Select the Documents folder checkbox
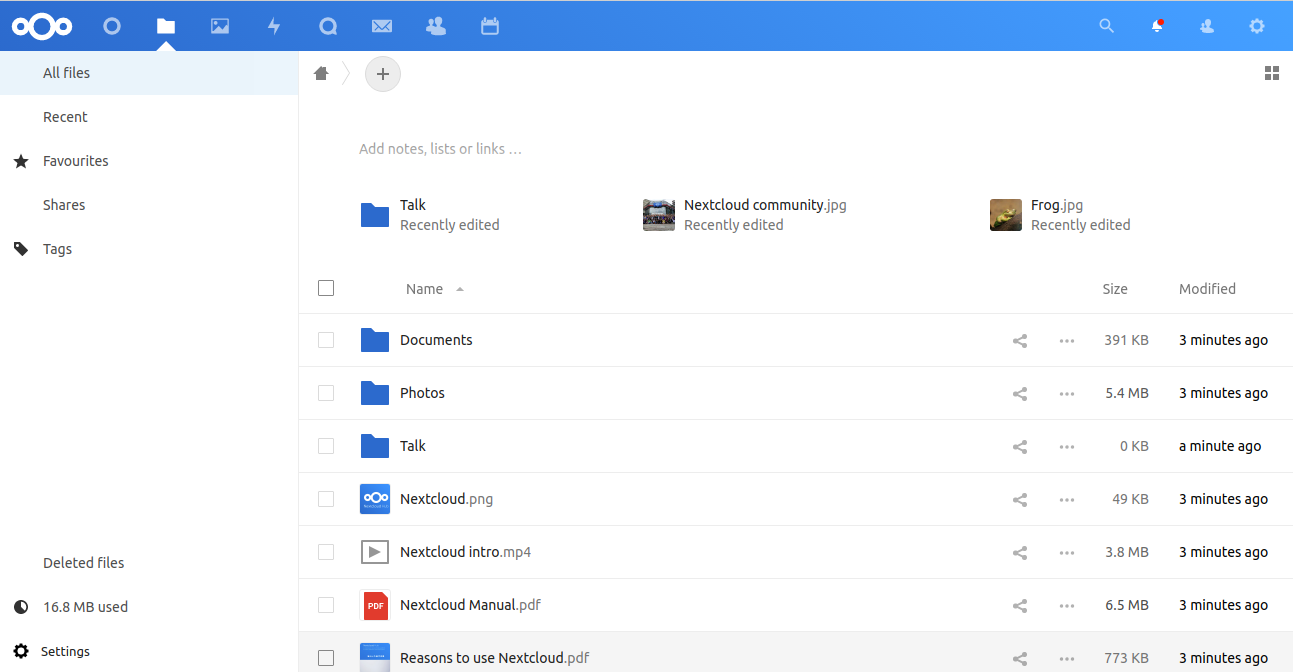The height and width of the screenshot is (672, 1293). tap(326, 340)
